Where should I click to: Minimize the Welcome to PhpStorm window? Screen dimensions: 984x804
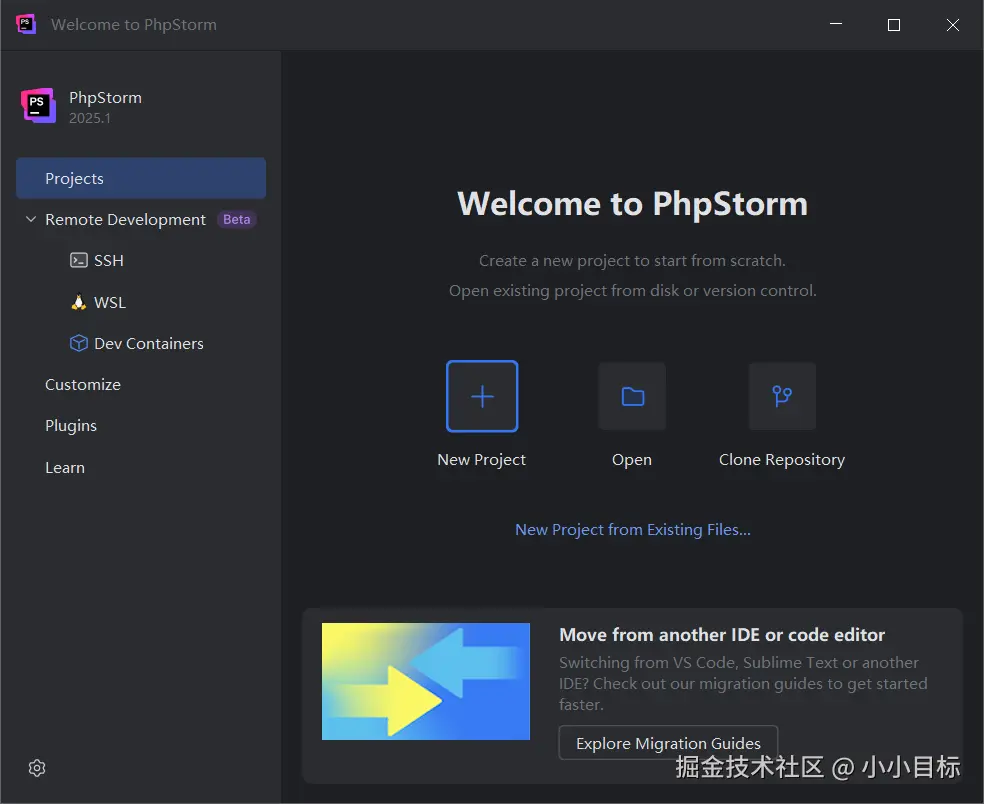(836, 24)
